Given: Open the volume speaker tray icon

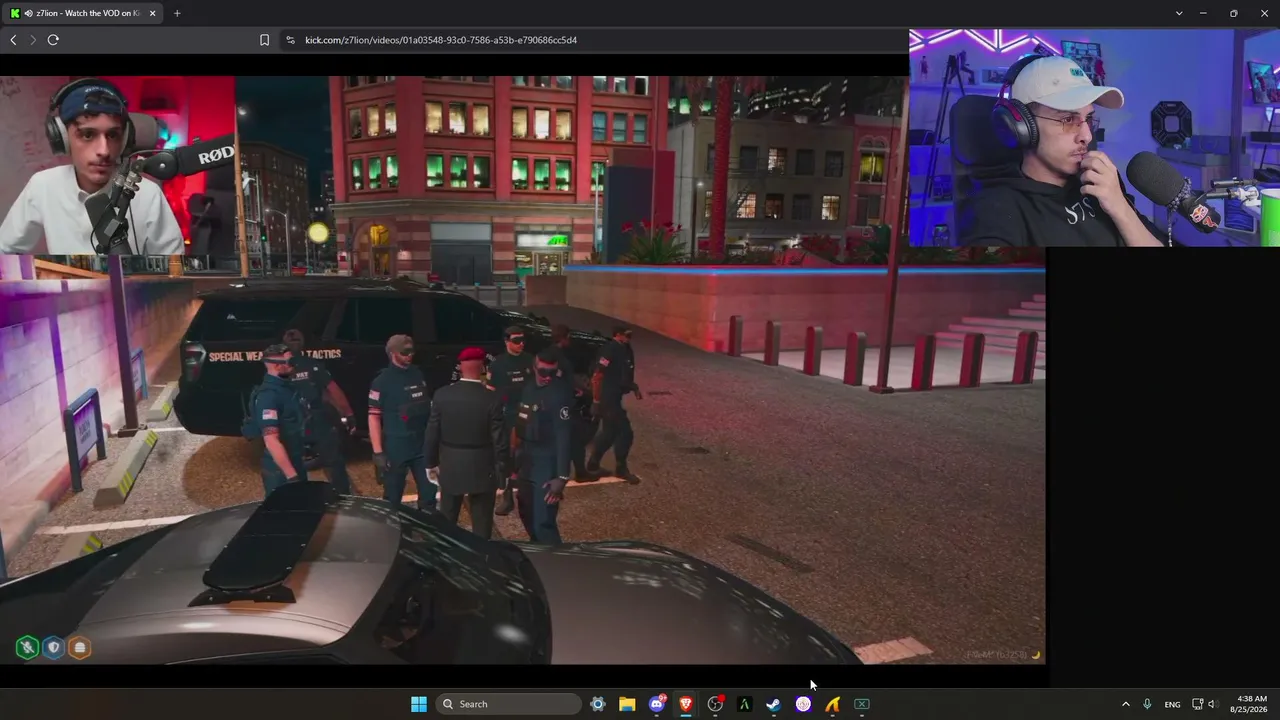Looking at the screenshot, I should point(1213,704).
